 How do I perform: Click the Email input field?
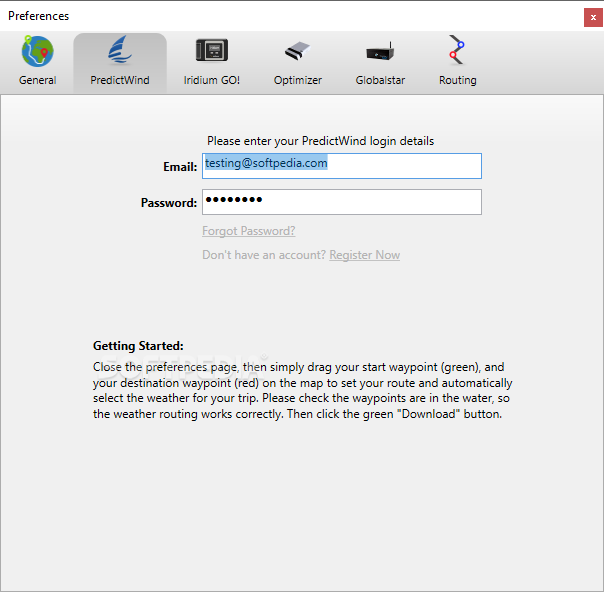[x=342, y=166]
